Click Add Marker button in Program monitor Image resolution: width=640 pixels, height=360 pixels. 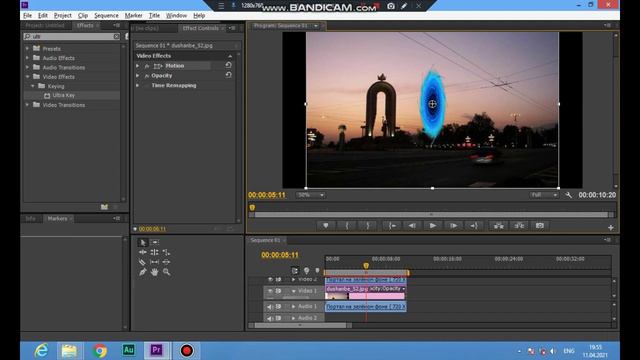pos(326,226)
